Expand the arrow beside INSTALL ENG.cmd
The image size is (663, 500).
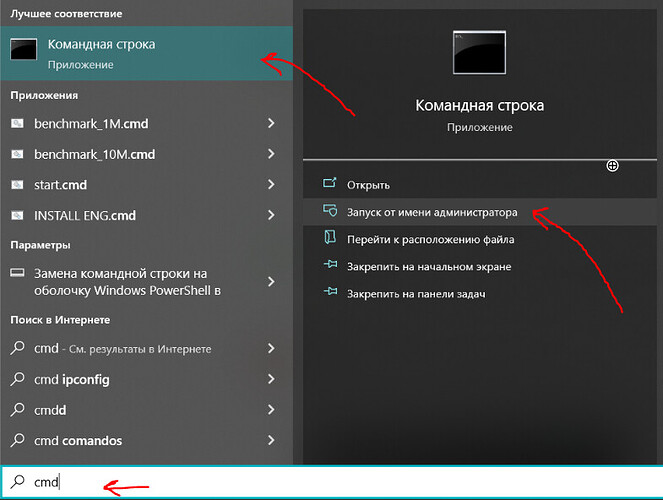tap(271, 215)
